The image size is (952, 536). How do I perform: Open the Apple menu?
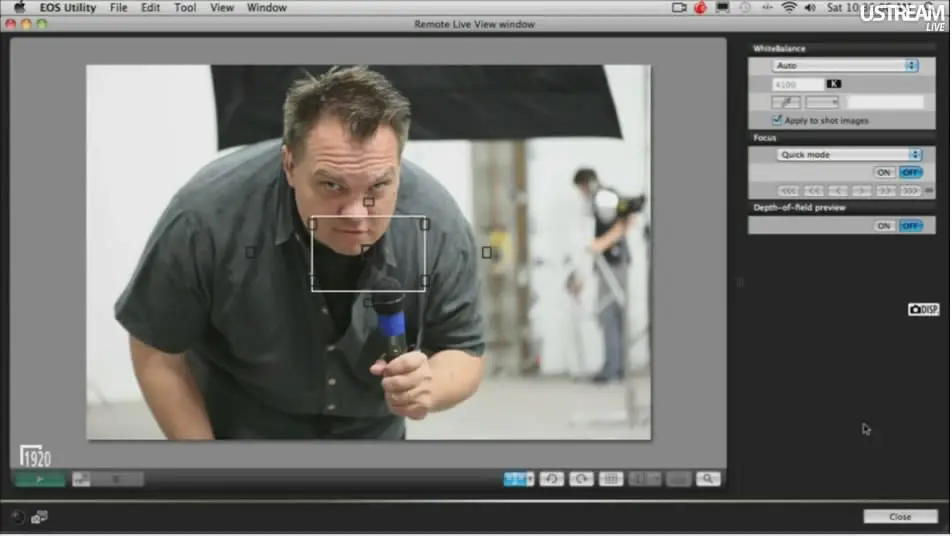pyautogui.click(x=19, y=7)
